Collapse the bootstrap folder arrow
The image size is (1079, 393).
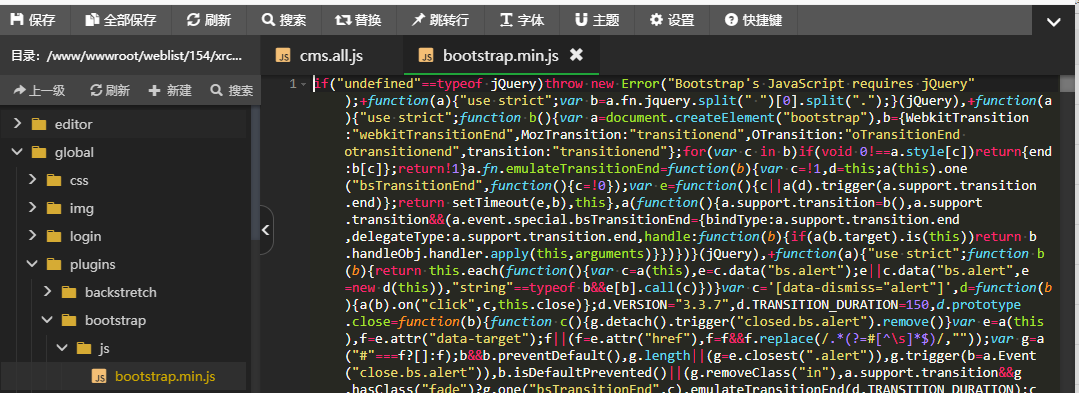tap(47, 320)
